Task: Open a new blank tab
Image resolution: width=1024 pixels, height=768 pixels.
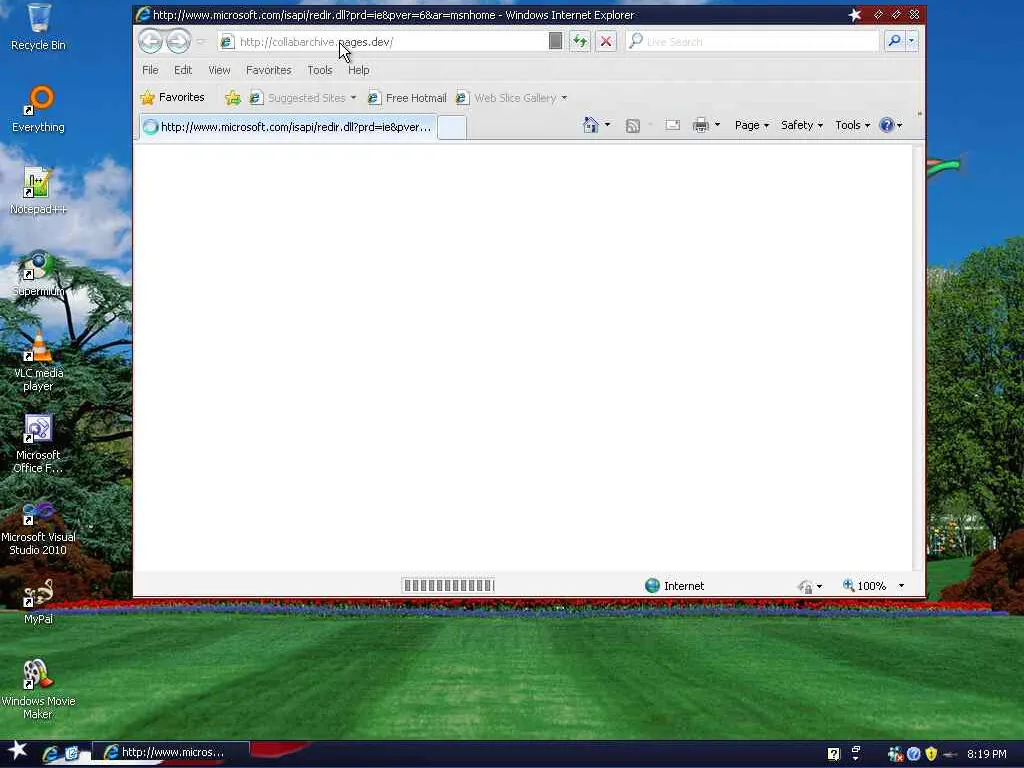Action: pos(452,127)
